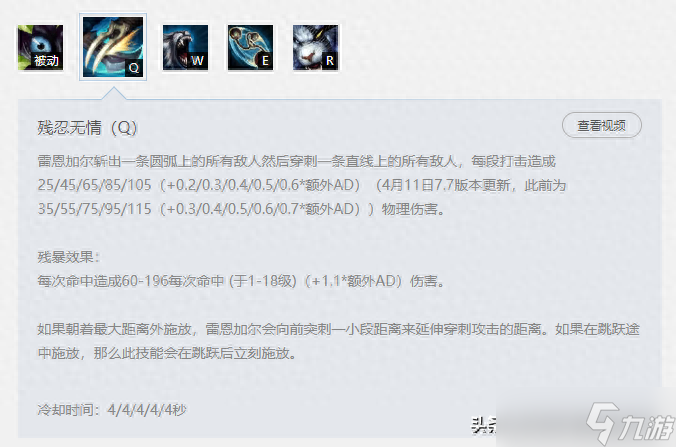The width and height of the screenshot is (676, 447).
Task: Select the Q skill claw icon
Action: pyautogui.click(x=113, y=47)
